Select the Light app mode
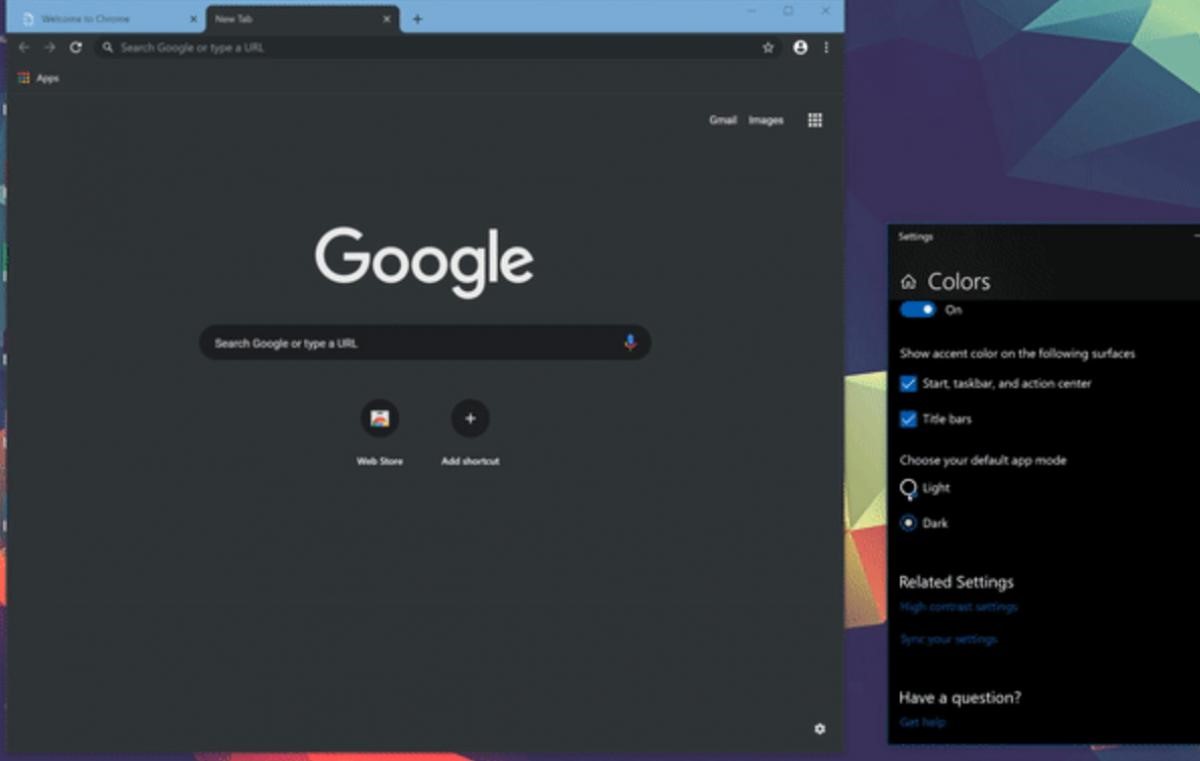Image resolution: width=1200 pixels, height=761 pixels. (x=908, y=488)
